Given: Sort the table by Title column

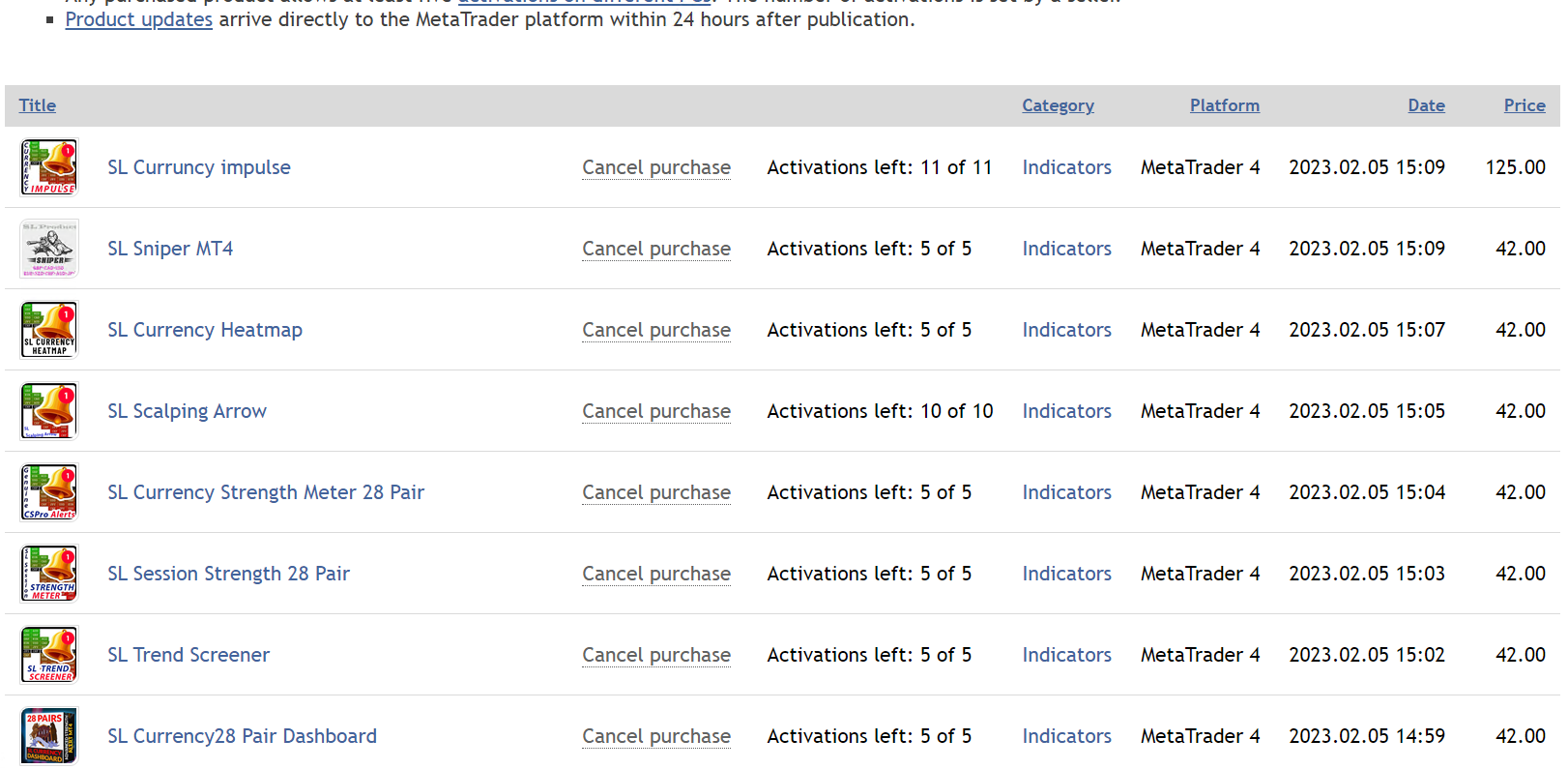Looking at the screenshot, I should coord(38,105).
